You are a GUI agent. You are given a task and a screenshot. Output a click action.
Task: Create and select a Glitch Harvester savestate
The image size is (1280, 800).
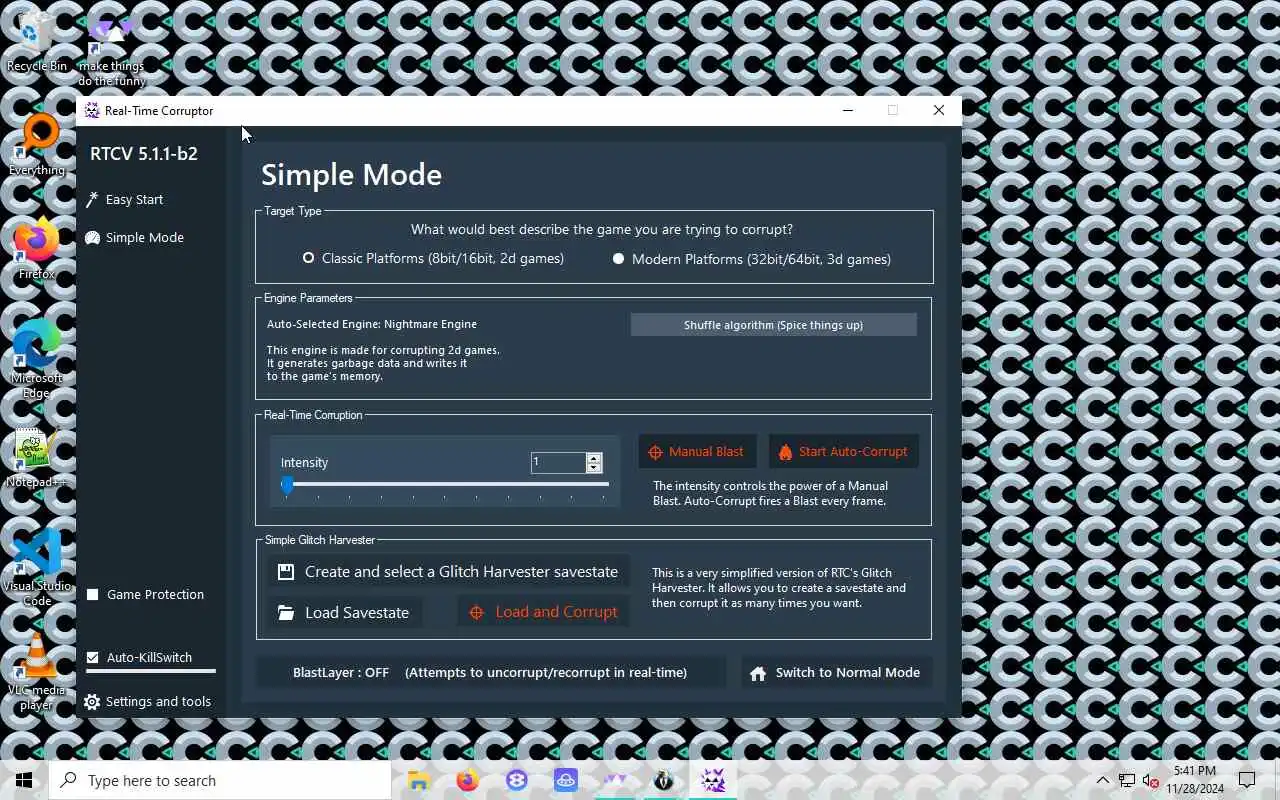pos(448,572)
